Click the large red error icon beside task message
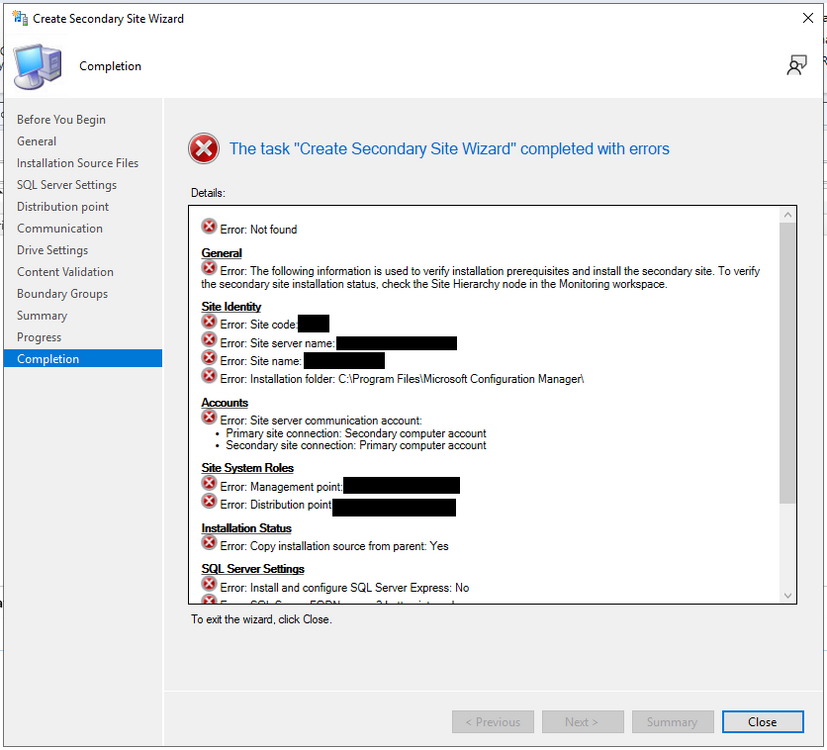 (204, 149)
